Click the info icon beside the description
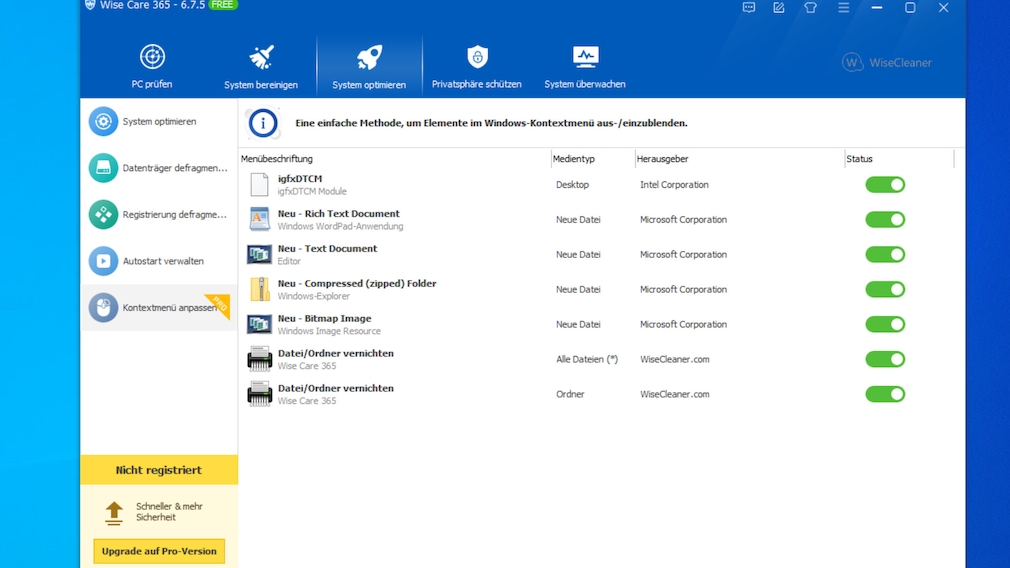This screenshot has height=568, width=1010. click(263, 123)
